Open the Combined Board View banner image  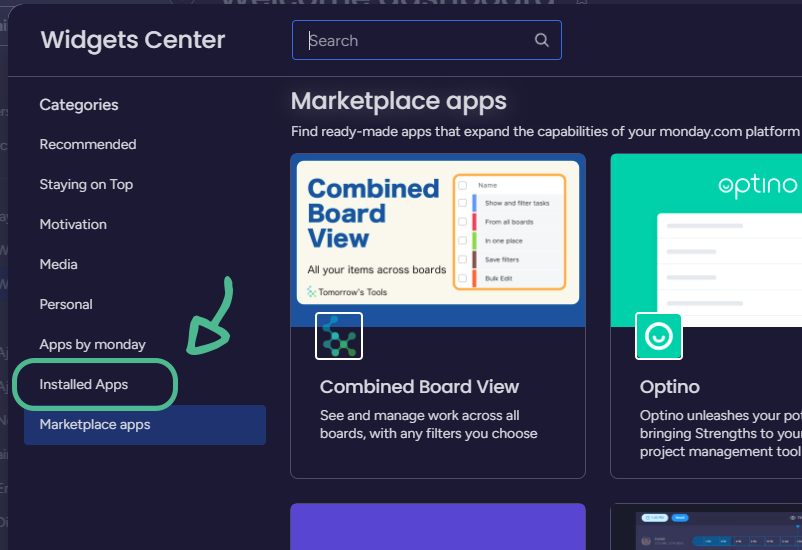(x=437, y=232)
